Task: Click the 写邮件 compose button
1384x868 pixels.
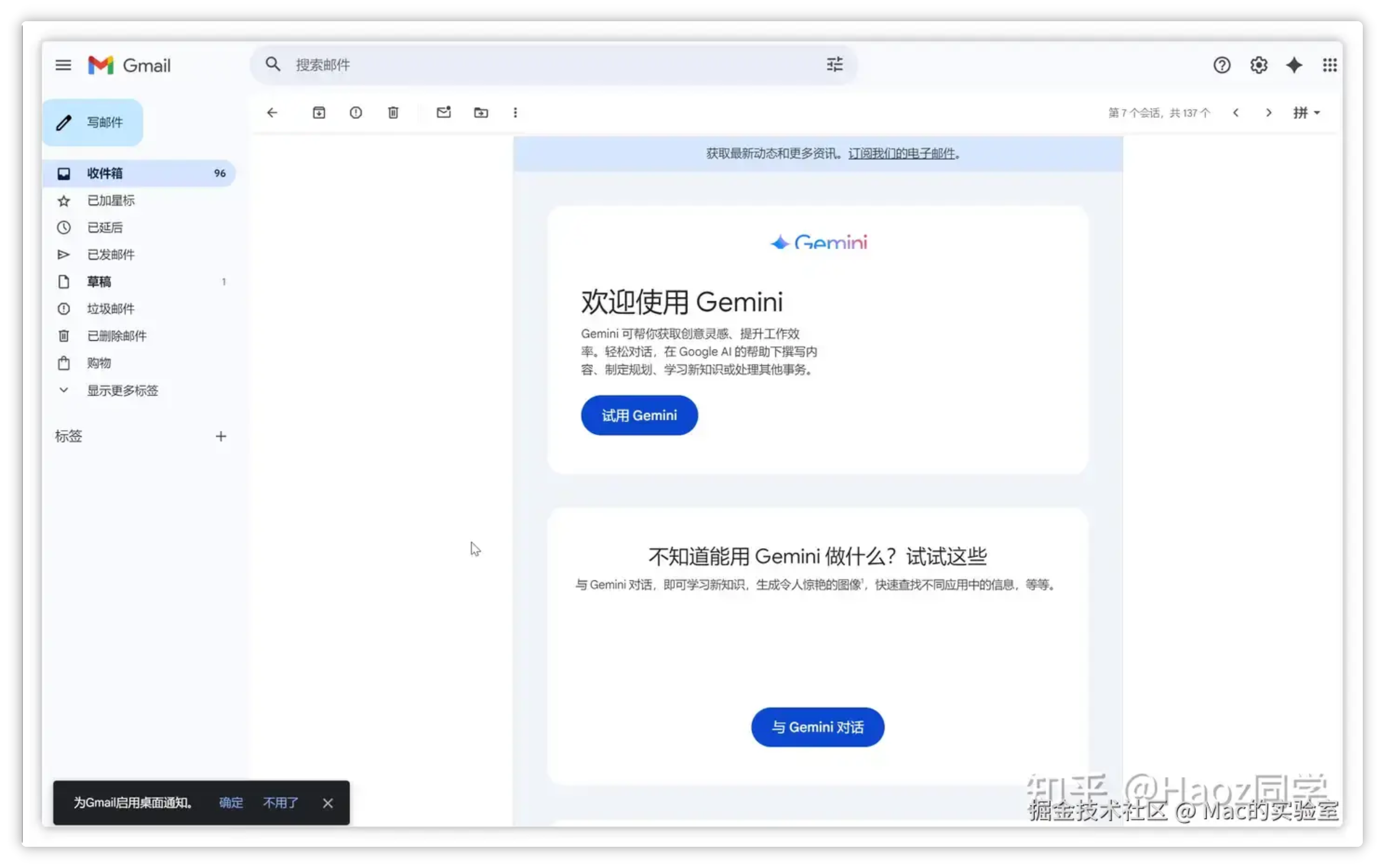Action: pyautogui.click(x=93, y=123)
